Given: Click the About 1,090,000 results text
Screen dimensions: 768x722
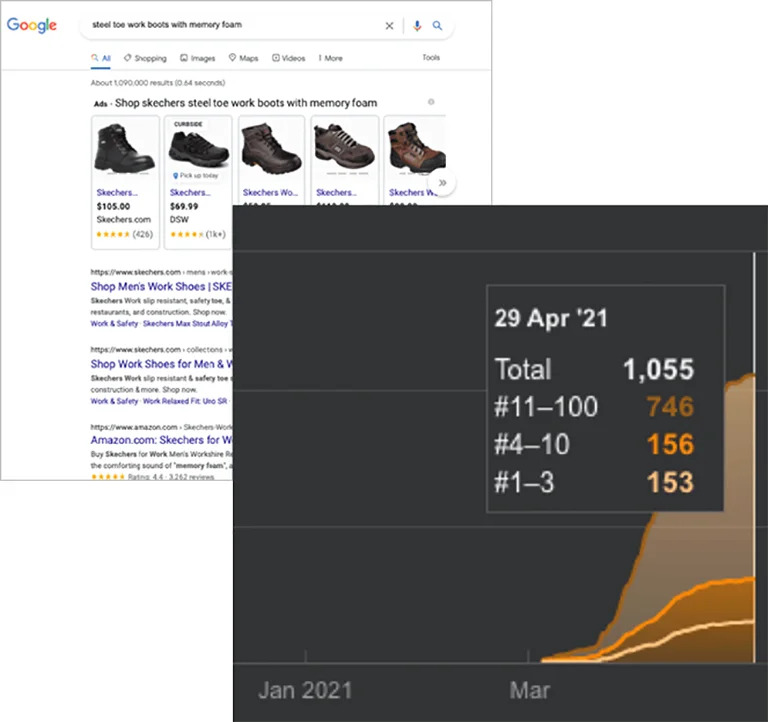Looking at the screenshot, I should (x=158, y=83).
